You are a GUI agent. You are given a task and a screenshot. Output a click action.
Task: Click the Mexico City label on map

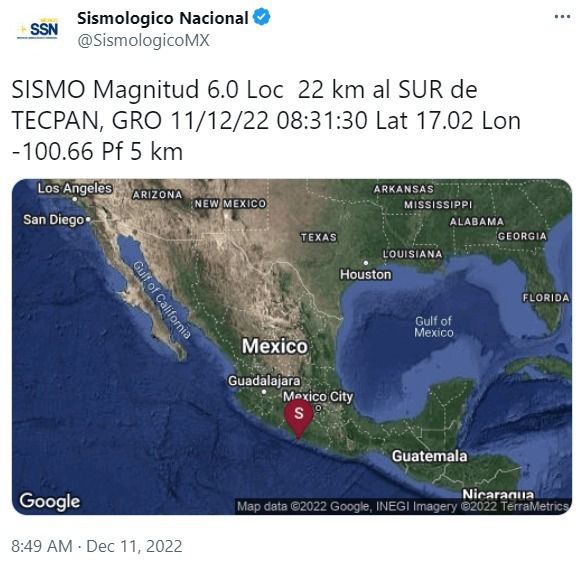tap(318, 397)
